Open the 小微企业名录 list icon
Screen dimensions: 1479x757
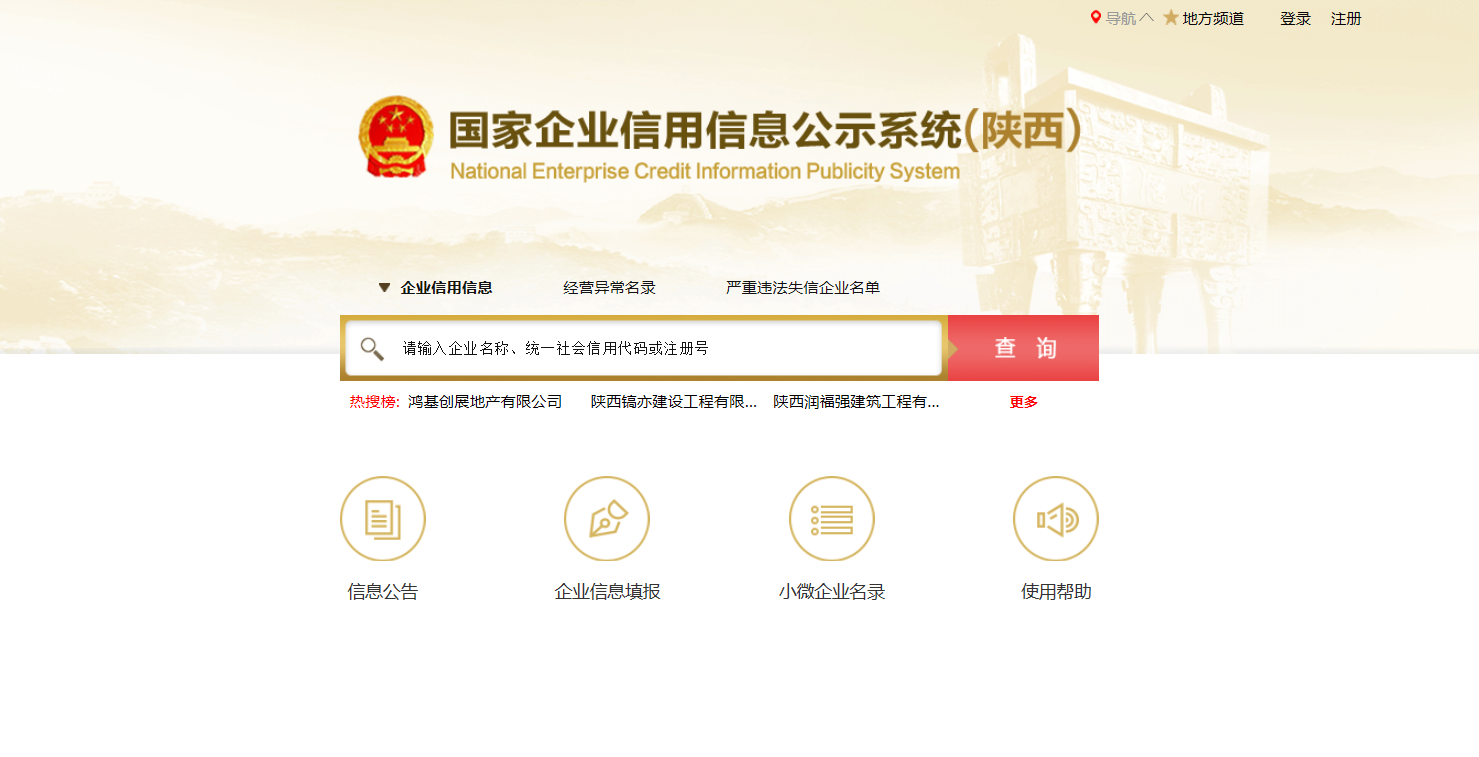click(832, 519)
